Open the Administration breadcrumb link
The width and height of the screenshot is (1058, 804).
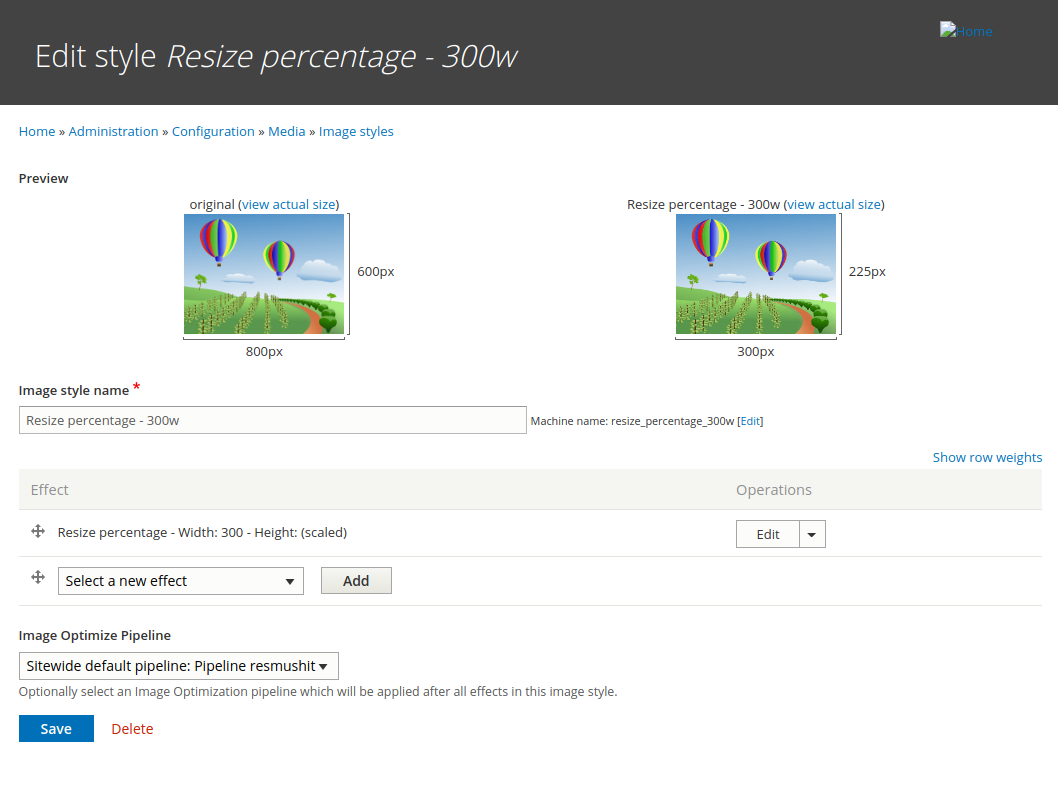(113, 132)
